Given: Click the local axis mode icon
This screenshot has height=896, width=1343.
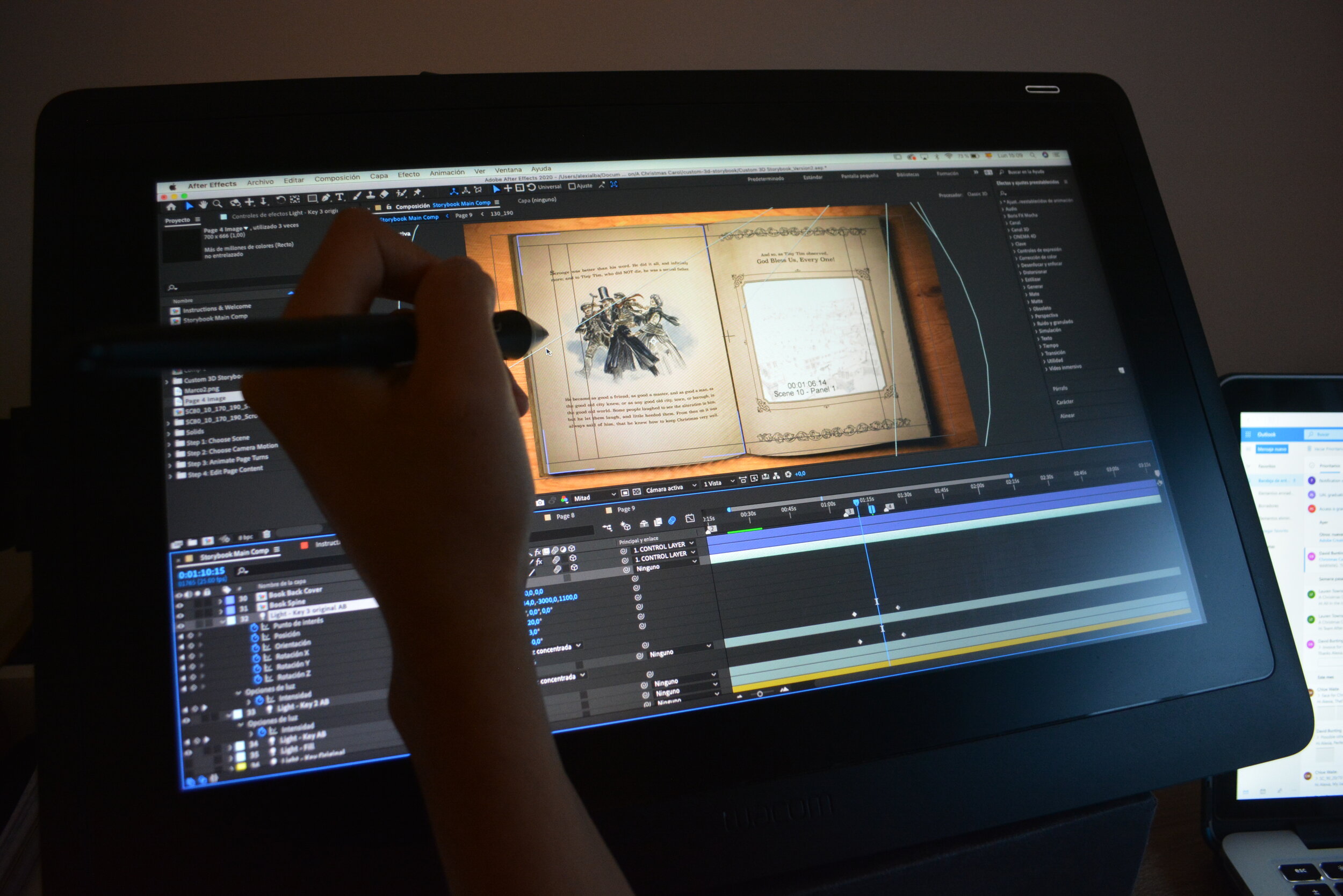Looking at the screenshot, I should coord(454,191).
